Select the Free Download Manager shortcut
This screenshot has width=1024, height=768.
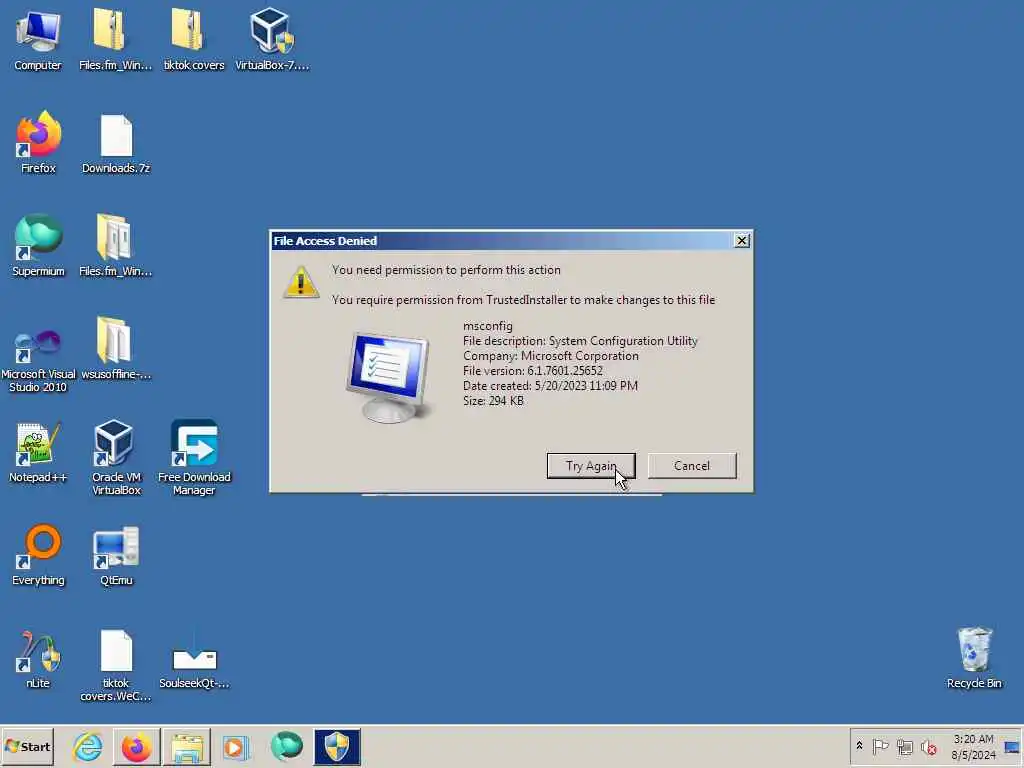(x=194, y=457)
